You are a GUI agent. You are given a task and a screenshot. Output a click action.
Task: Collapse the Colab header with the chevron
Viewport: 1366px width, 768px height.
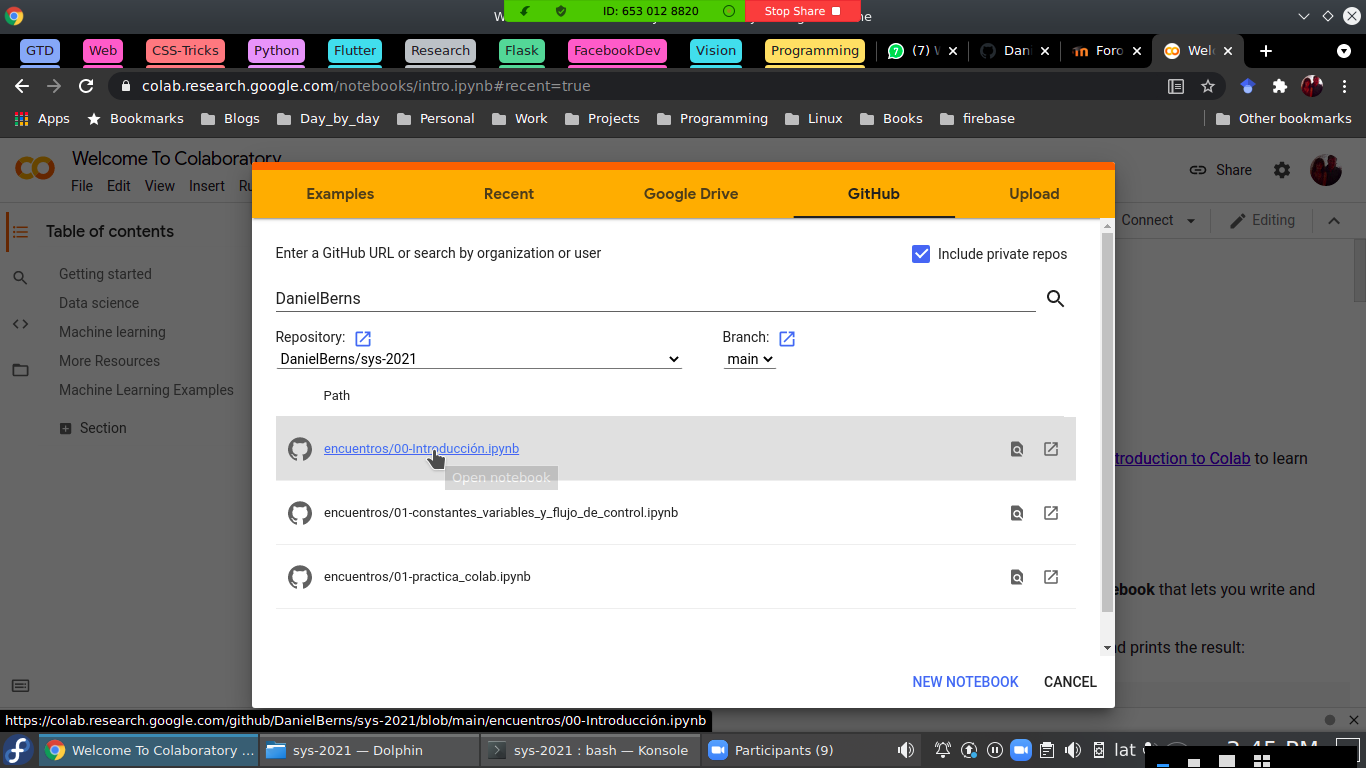(1334, 221)
